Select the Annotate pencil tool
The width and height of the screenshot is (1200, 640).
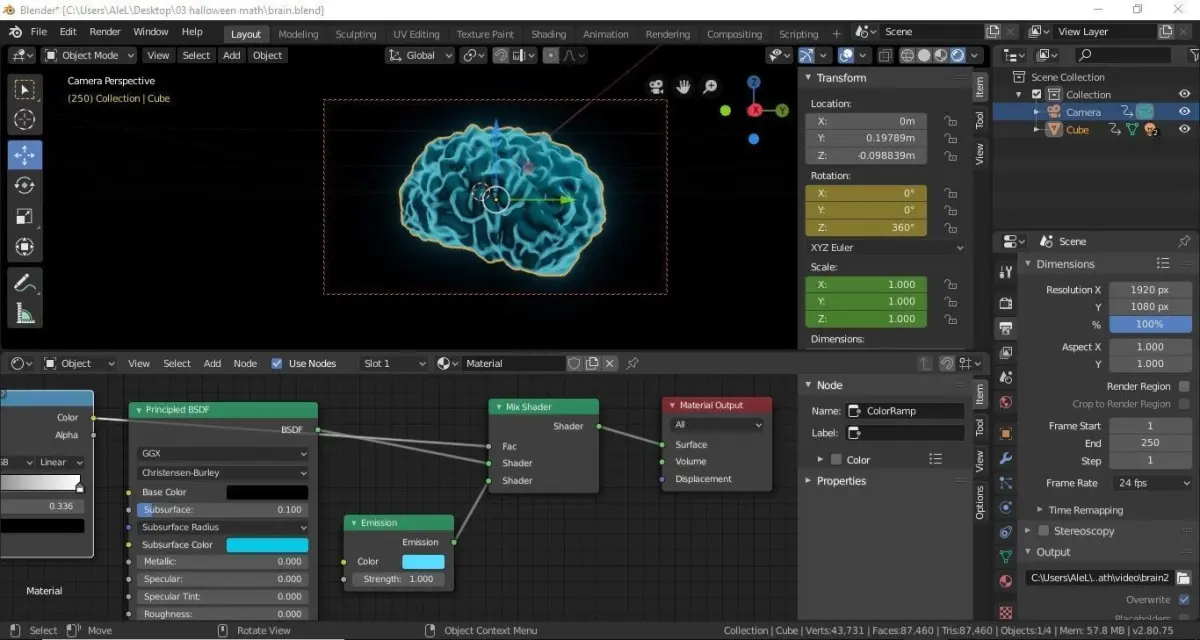pos(25,283)
